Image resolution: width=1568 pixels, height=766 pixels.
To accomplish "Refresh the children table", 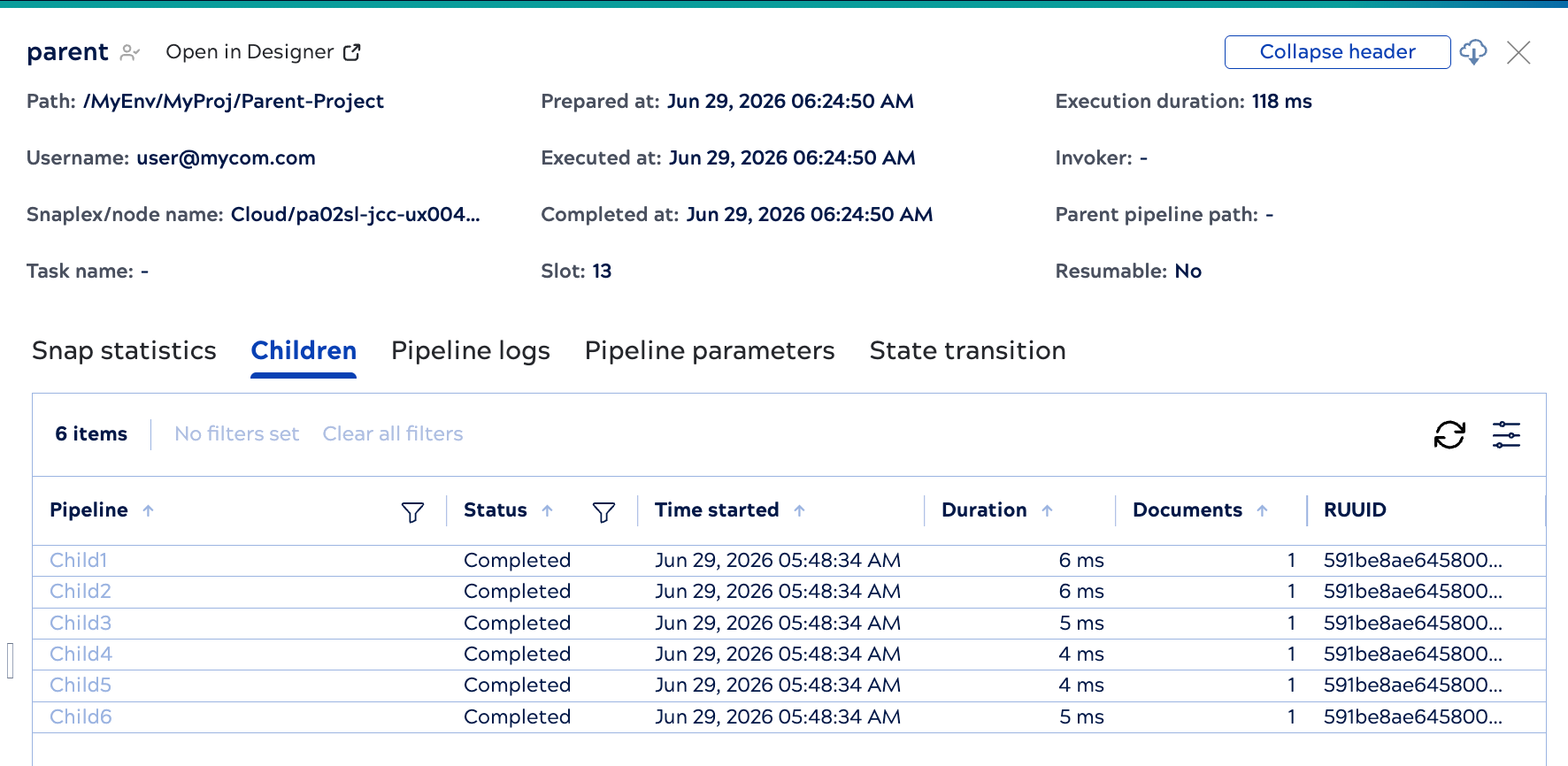I will (x=1449, y=434).
